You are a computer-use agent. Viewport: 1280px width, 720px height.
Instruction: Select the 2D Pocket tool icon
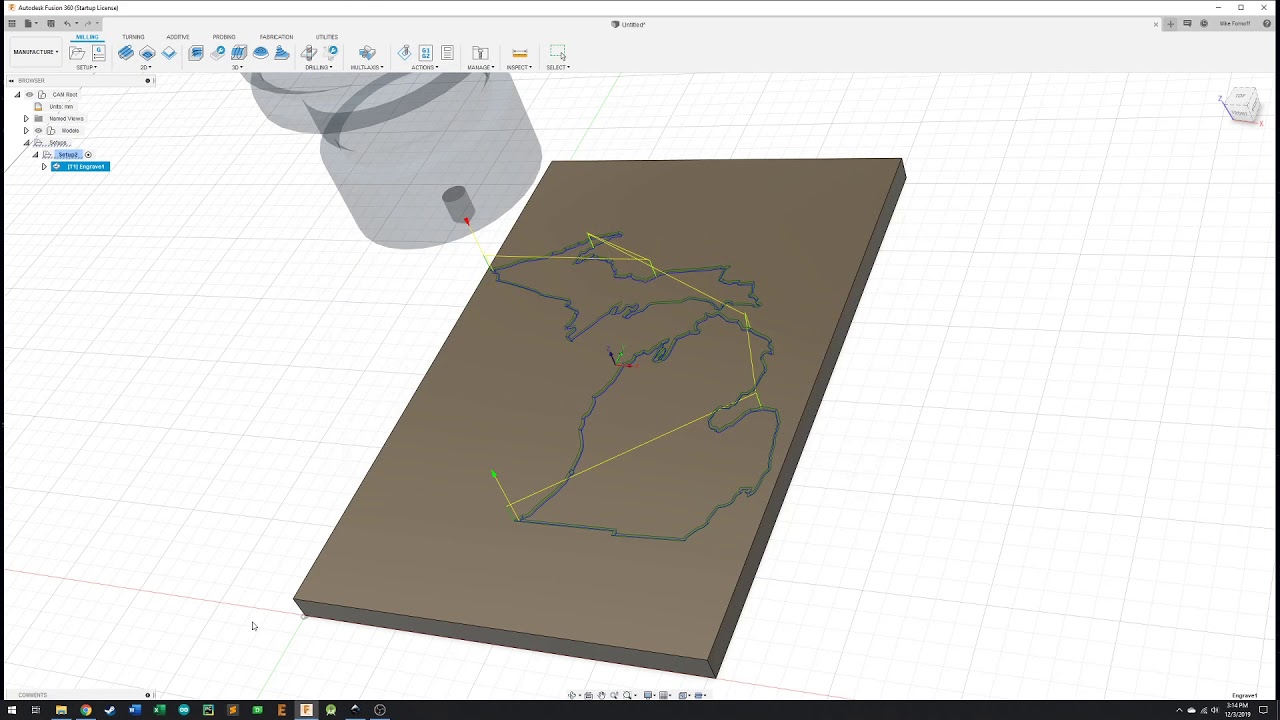(147, 53)
